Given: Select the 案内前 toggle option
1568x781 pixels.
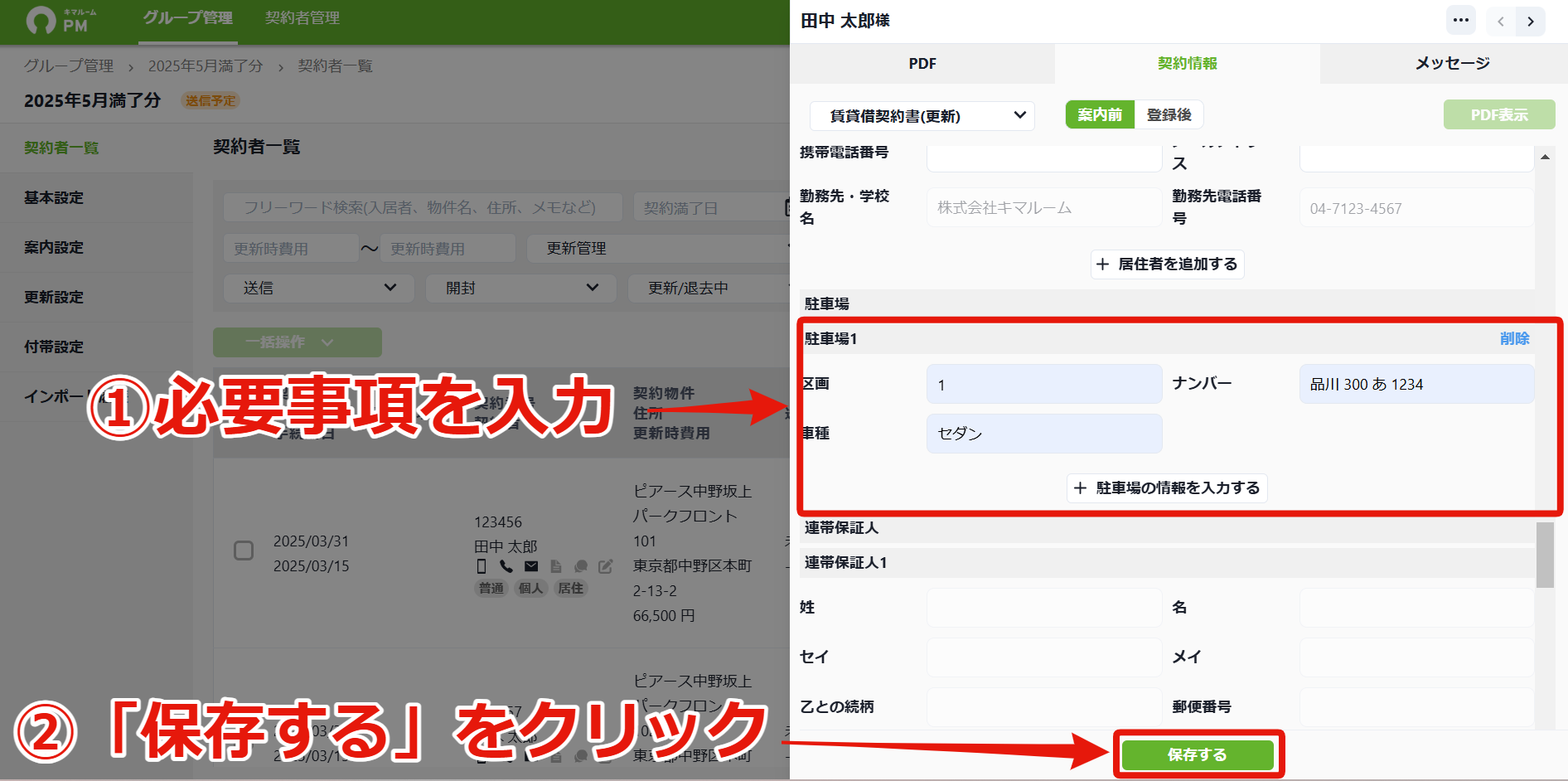Looking at the screenshot, I should click(1100, 114).
